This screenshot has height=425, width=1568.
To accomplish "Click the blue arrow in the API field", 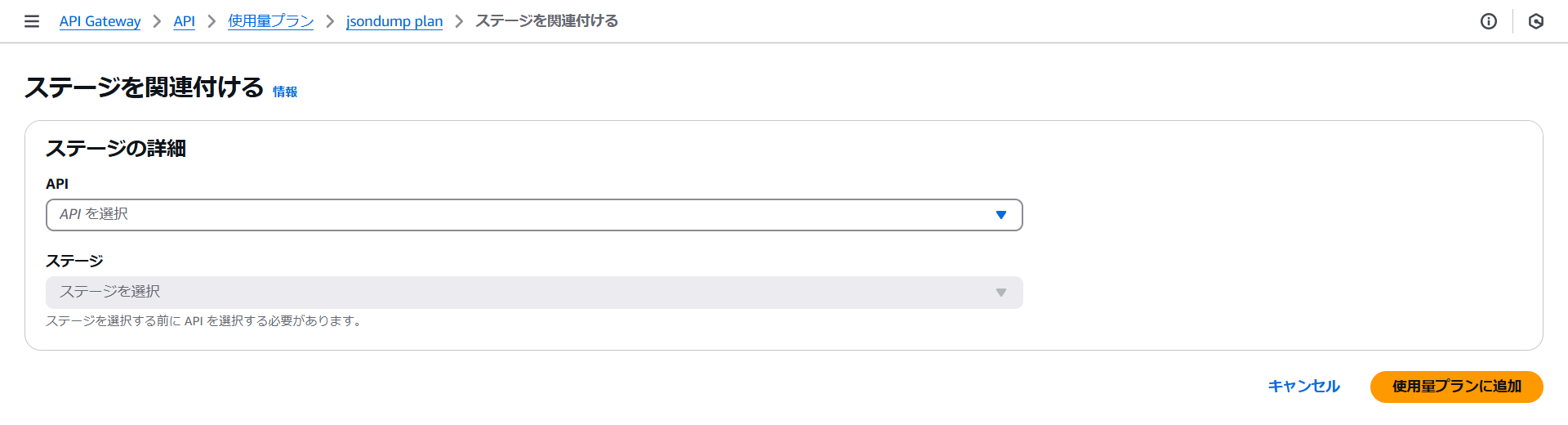I will click(x=1000, y=215).
